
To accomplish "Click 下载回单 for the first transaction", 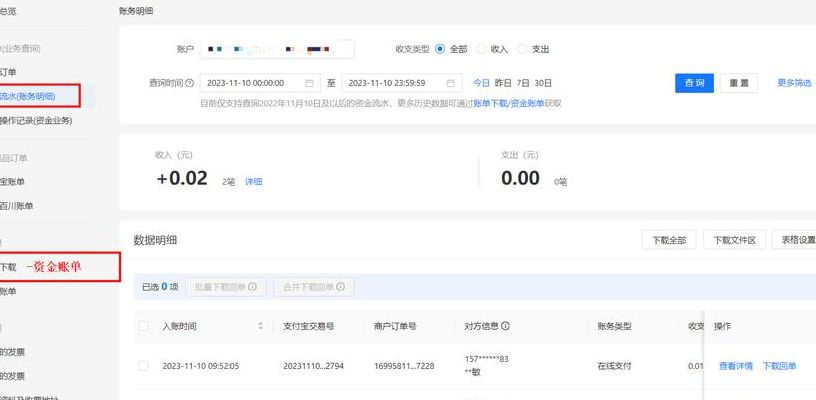I will (x=779, y=366).
